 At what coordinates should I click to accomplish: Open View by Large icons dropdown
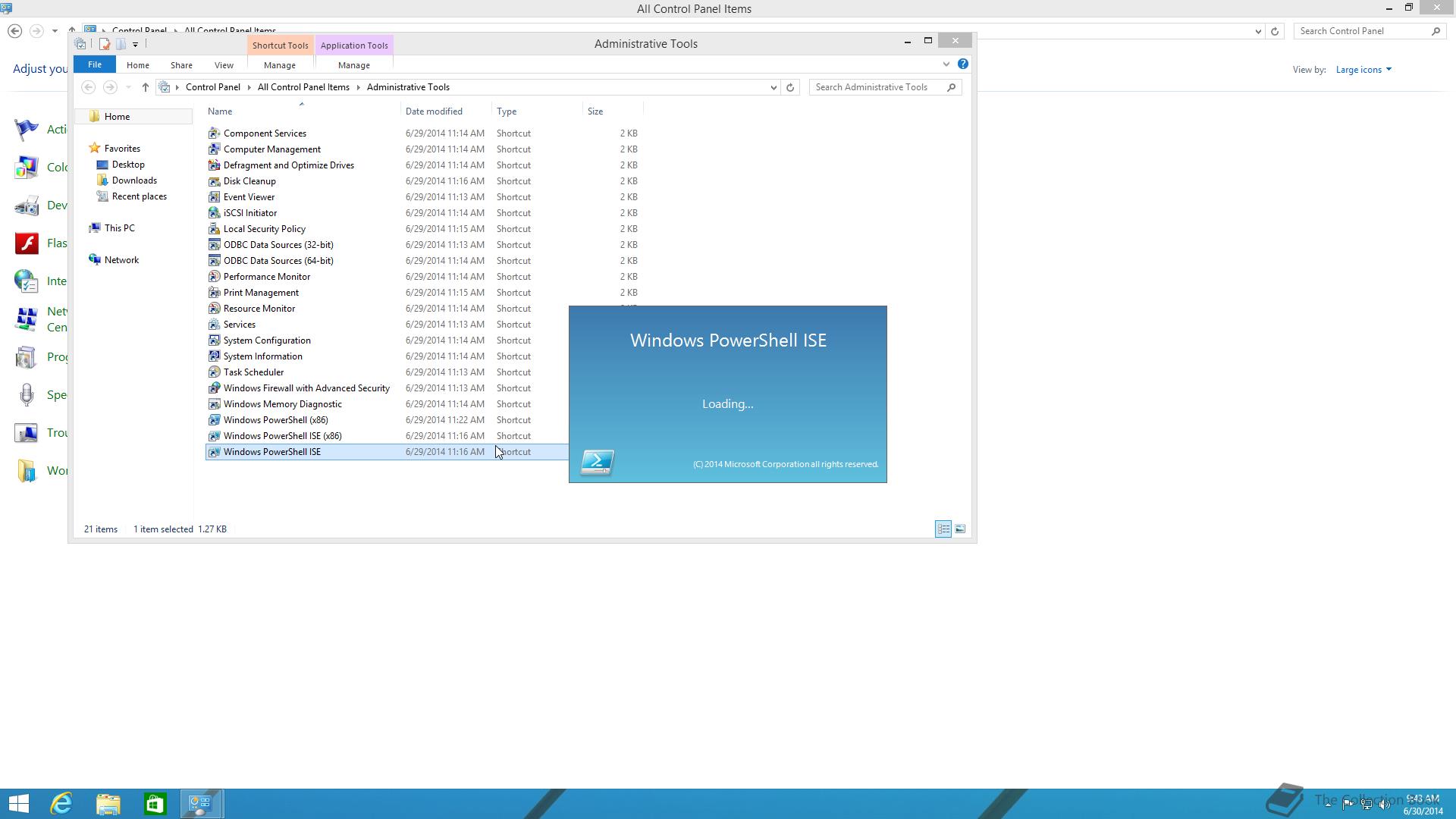pos(1363,70)
